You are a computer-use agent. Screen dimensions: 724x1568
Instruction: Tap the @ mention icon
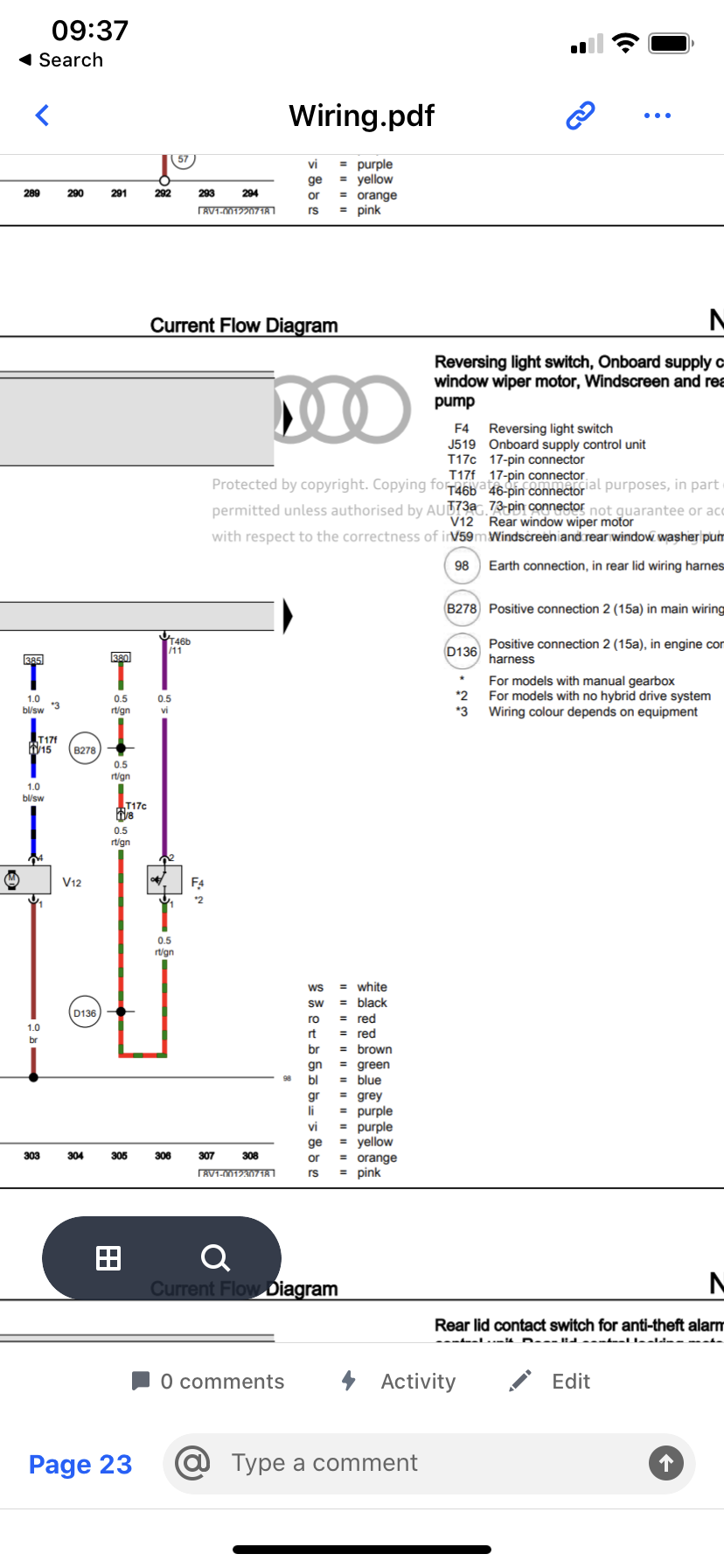(192, 1463)
